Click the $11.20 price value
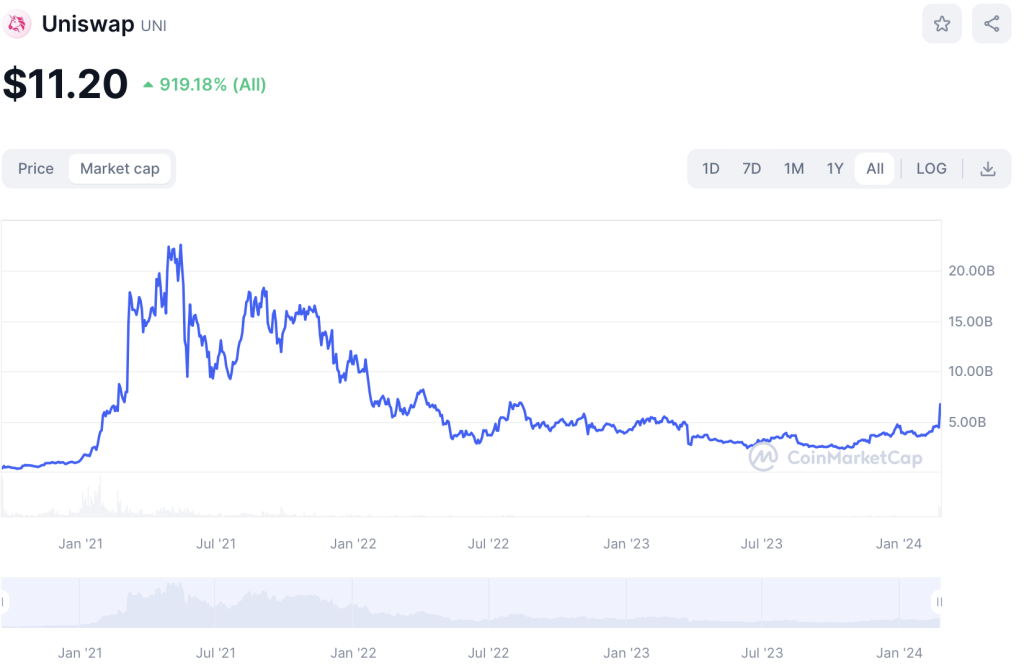Image resolution: width=1024 pixels, height=667 pixels. [66, 84]
